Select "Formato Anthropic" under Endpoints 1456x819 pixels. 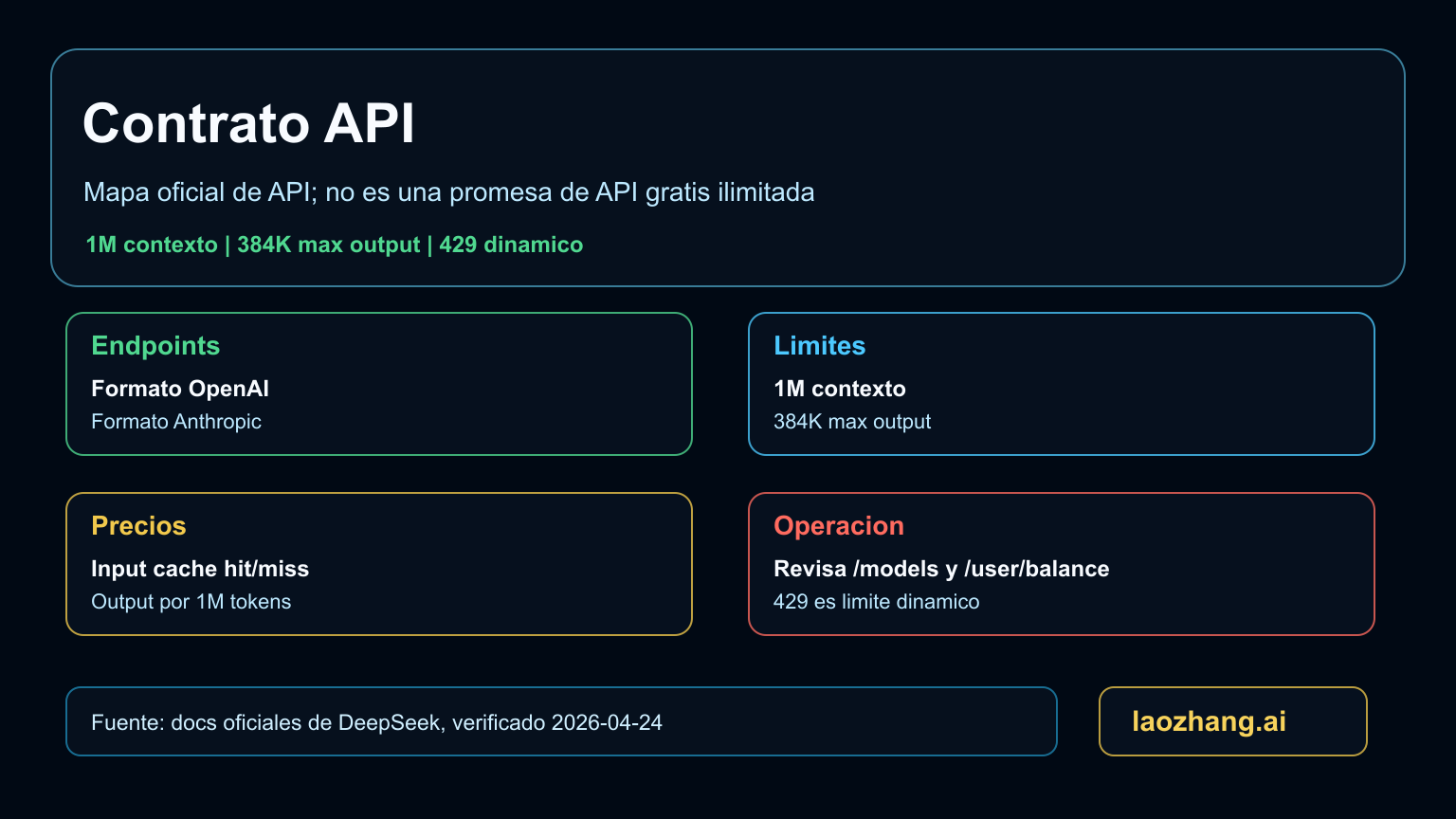pyautogui.click(x=176, y=421)
